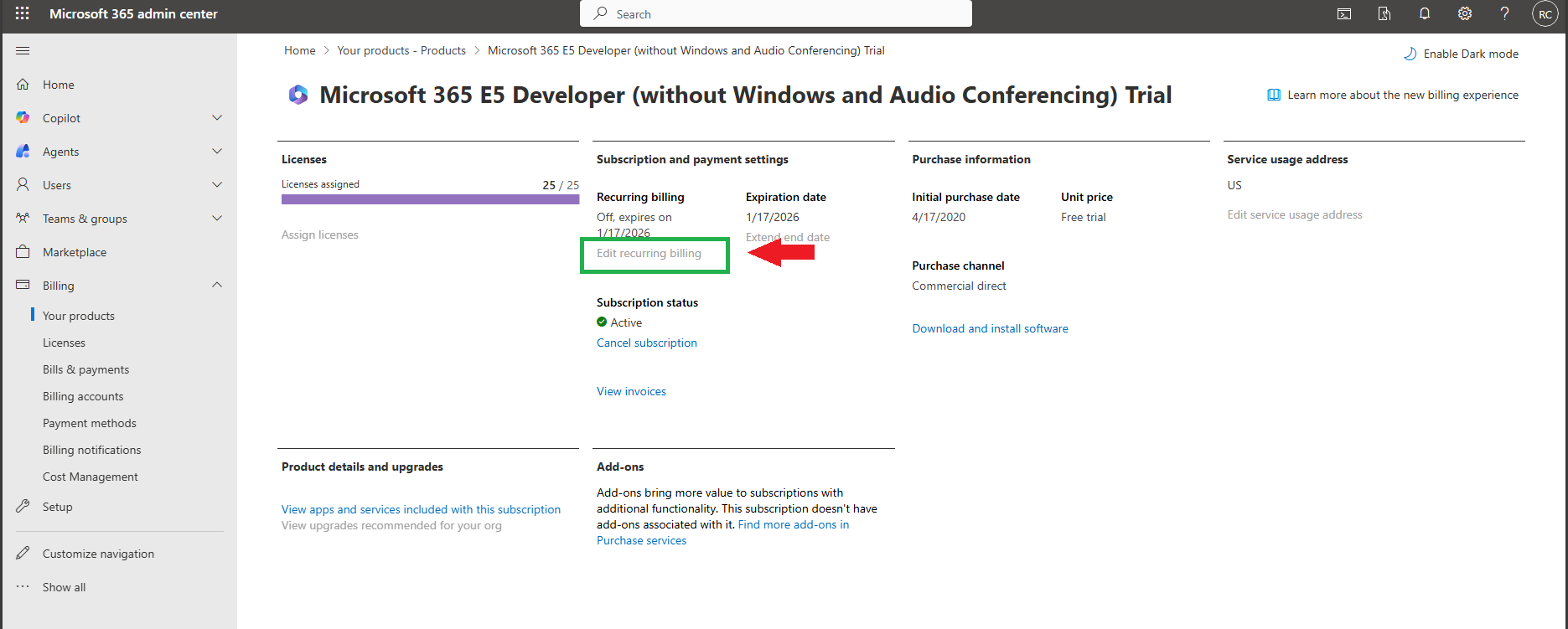Expand the Users menu chevron

[x=217, y=185]
